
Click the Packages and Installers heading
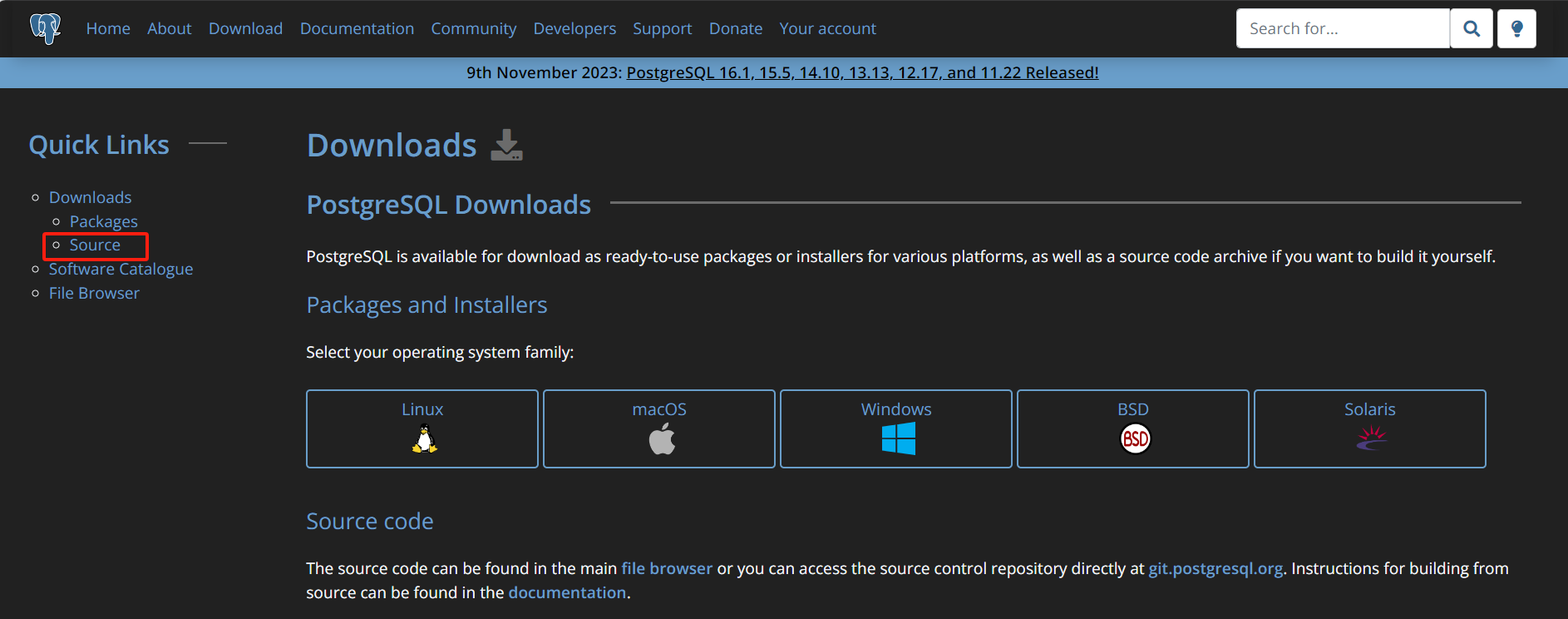pyautogui.click(x=427, y=305)
